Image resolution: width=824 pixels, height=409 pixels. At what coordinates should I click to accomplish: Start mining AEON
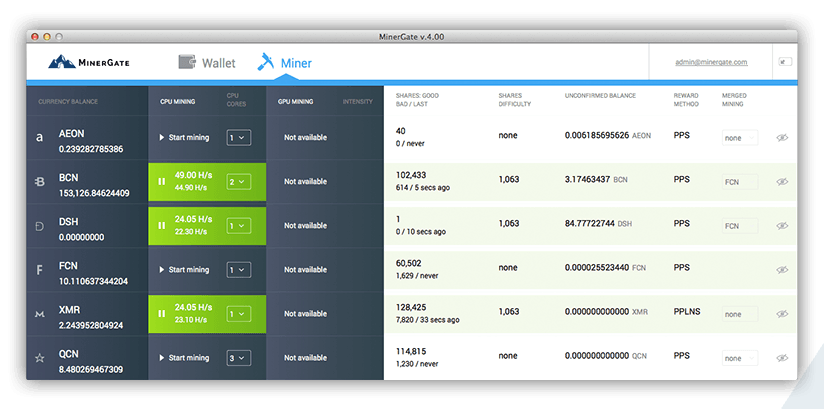coord(184,137)
